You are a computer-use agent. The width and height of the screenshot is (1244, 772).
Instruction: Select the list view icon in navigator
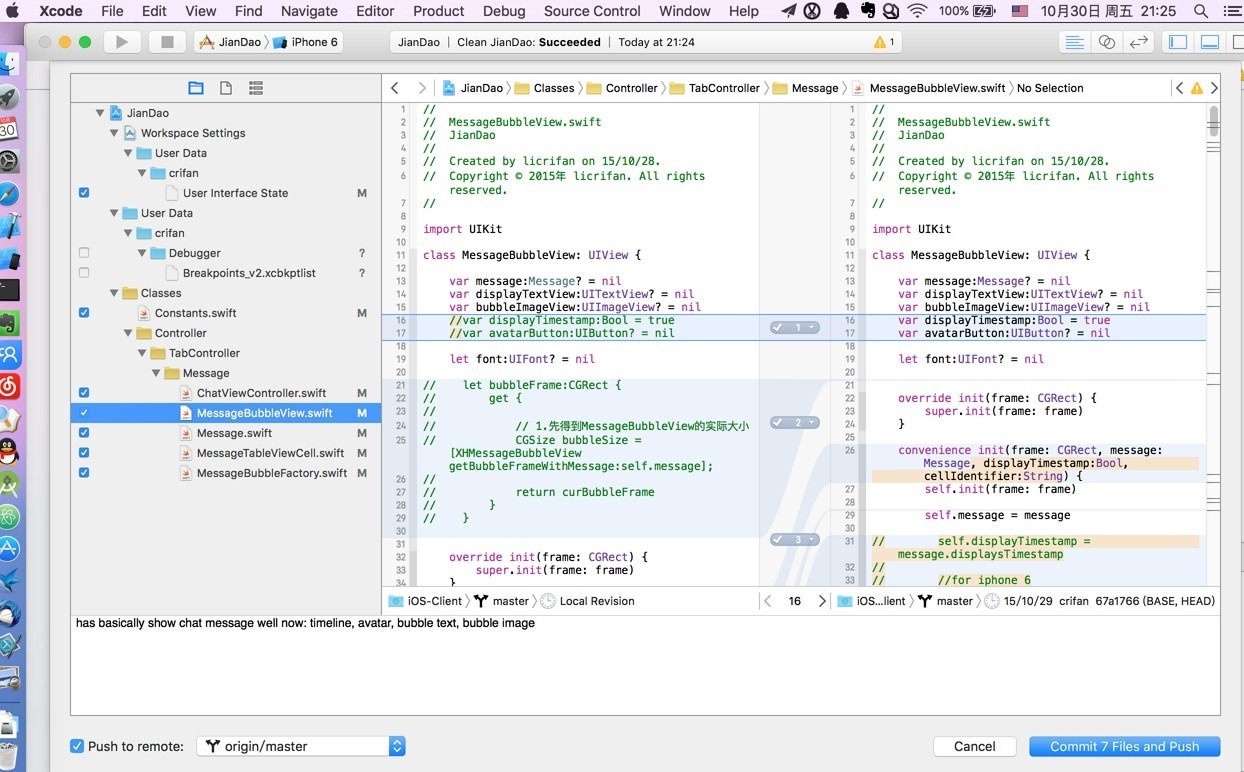(256, 88)
